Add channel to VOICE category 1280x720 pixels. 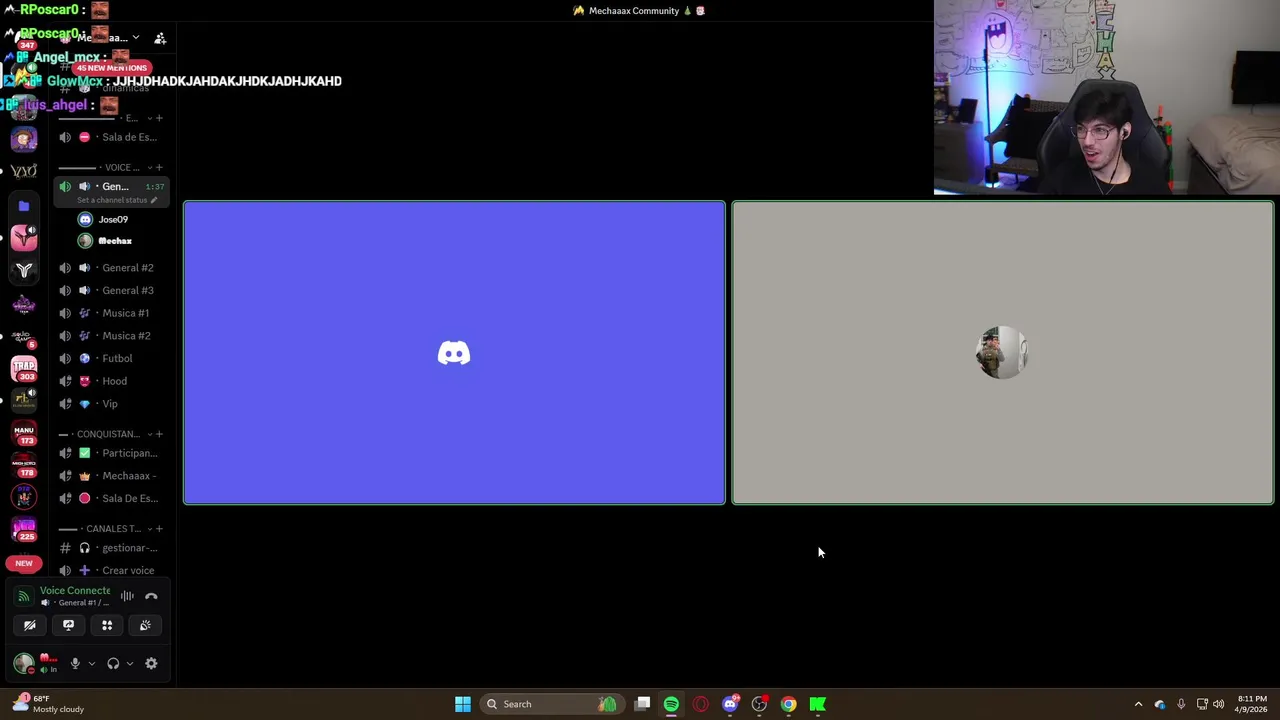click(159, 167)
